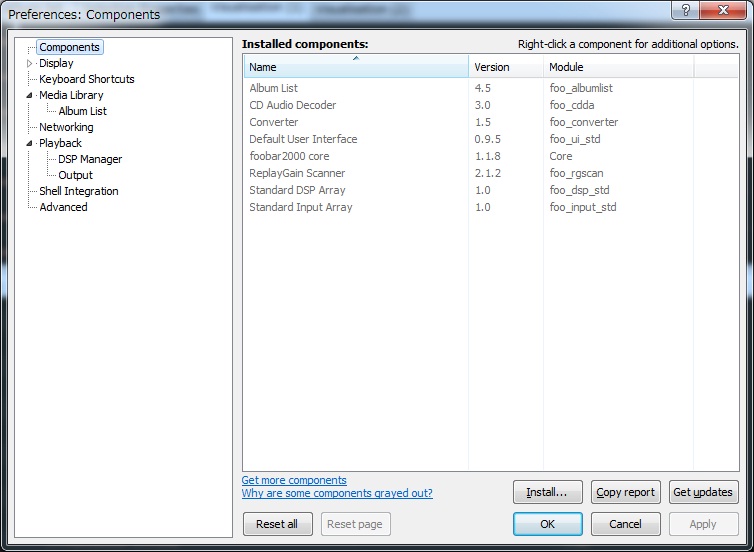Screen dimensions: 754x552
Task: Select Standard Input Array component
Action: click(x=490, y=207)
